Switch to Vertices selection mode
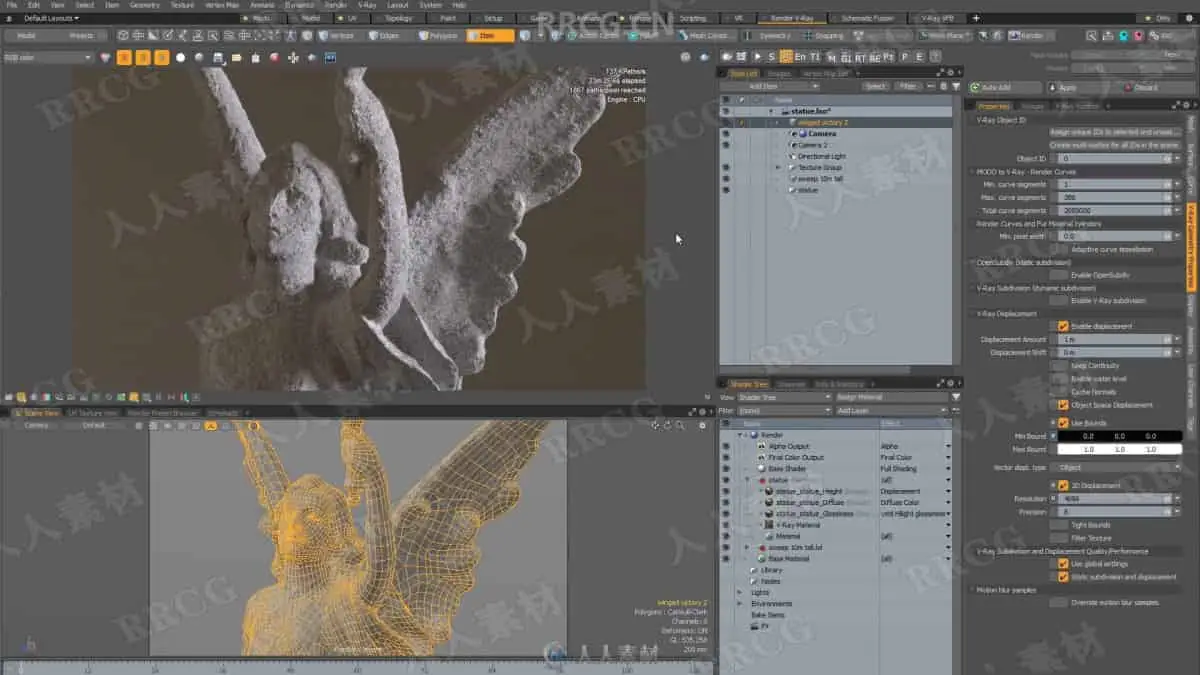 [x=335, y=36]
